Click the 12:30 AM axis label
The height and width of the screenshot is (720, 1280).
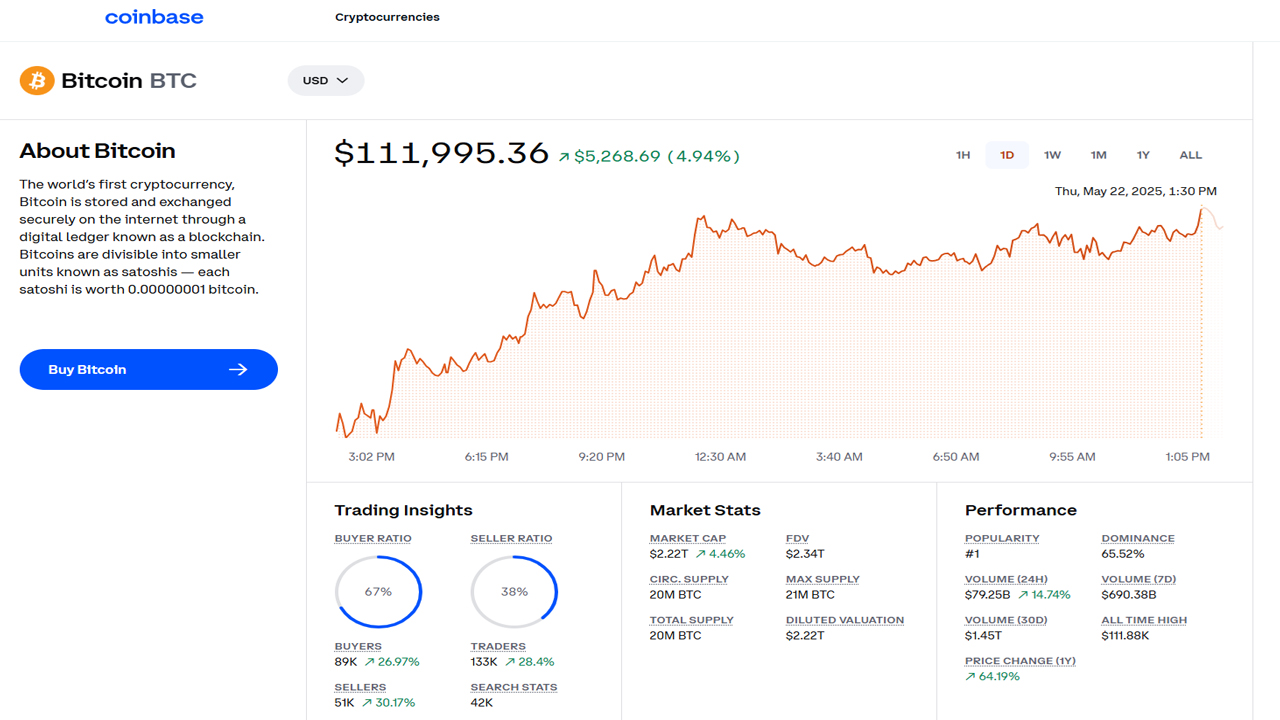point(720,456)
